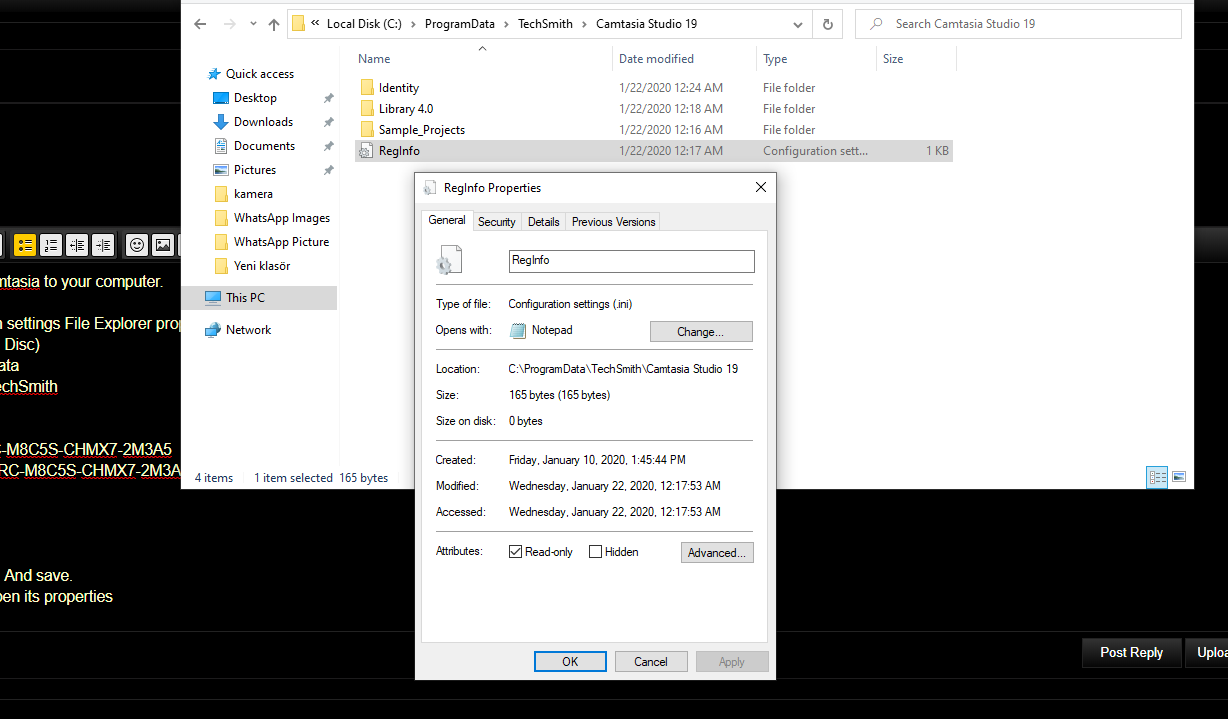Close the RegInfo Properties dialog
Image resolution: width=1228 pixels, height=719 pixels.
tap(760, 187)
